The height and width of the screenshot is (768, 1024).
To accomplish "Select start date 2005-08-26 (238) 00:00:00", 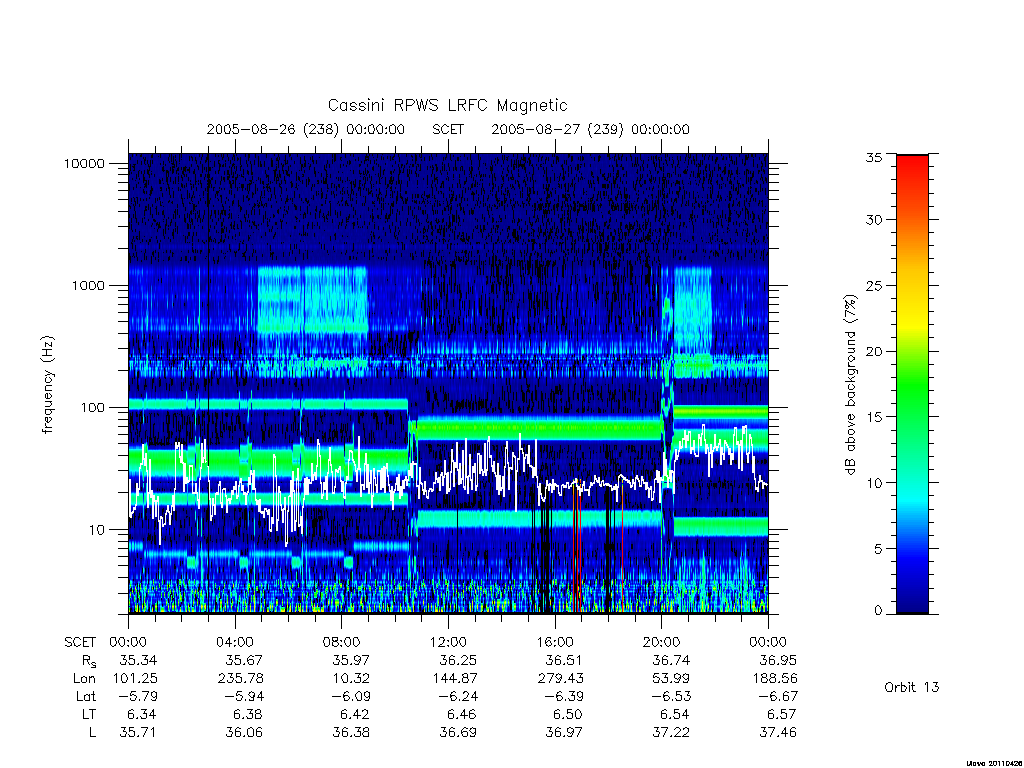I will click(306, 129).
